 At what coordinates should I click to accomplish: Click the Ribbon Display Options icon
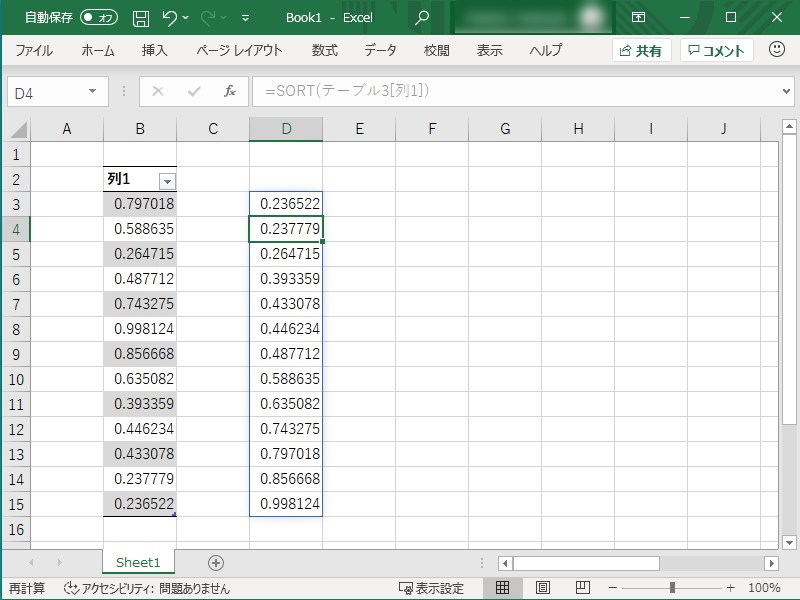[638, 17]
